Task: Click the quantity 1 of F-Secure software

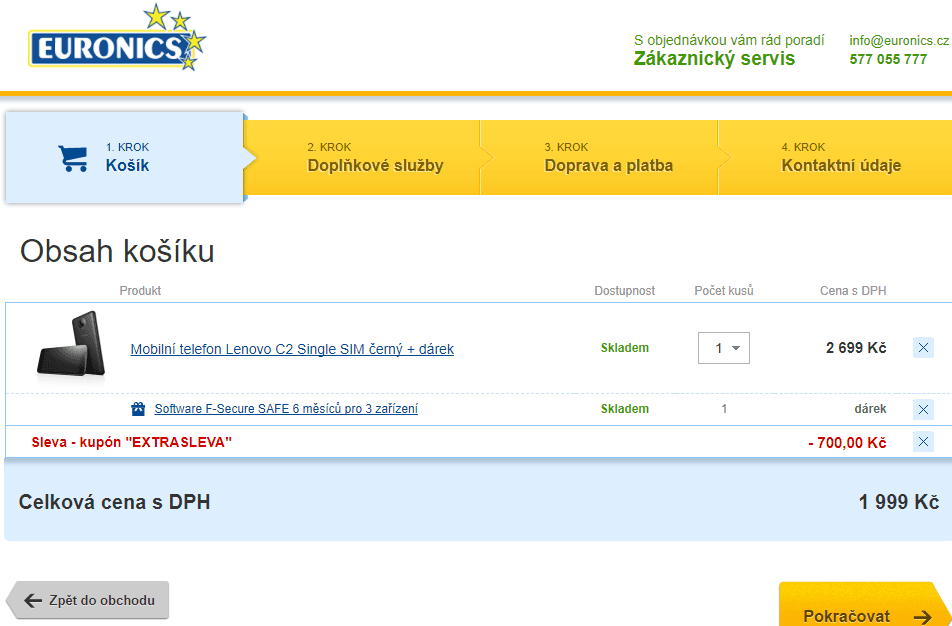Action: click(724, 409)
